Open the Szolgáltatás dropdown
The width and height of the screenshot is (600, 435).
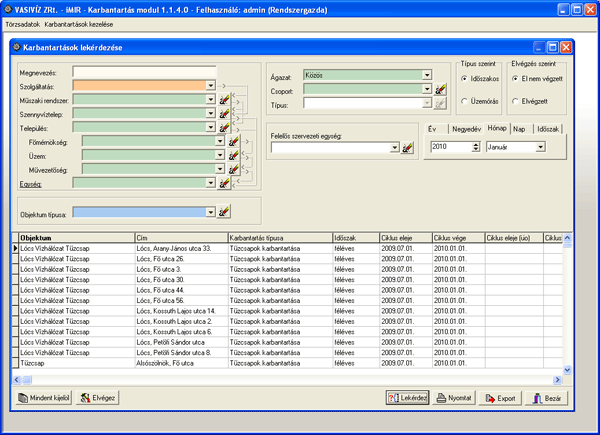[210, 86]
